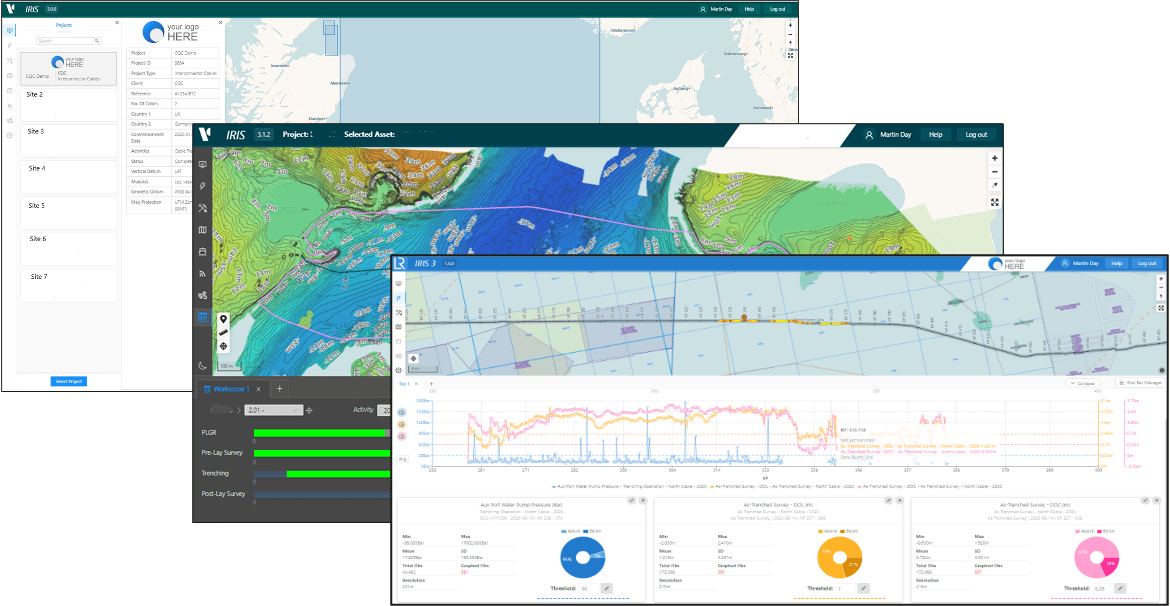
Task: Click the Select Project button
Action: pyautogui.click(x=69, y=381)
